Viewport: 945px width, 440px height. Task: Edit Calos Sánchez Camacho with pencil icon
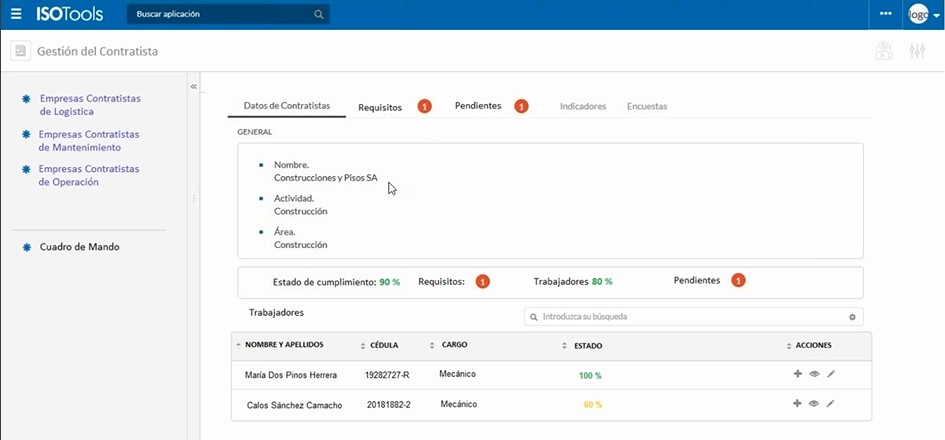click(830, 404)
